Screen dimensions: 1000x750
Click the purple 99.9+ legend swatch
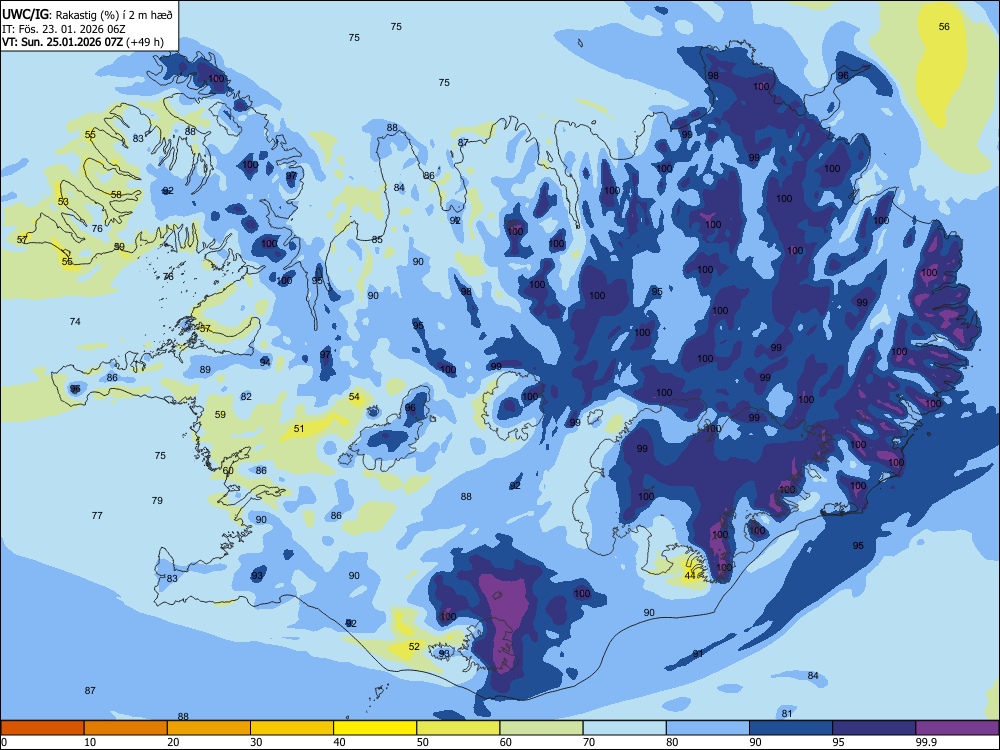957,728
